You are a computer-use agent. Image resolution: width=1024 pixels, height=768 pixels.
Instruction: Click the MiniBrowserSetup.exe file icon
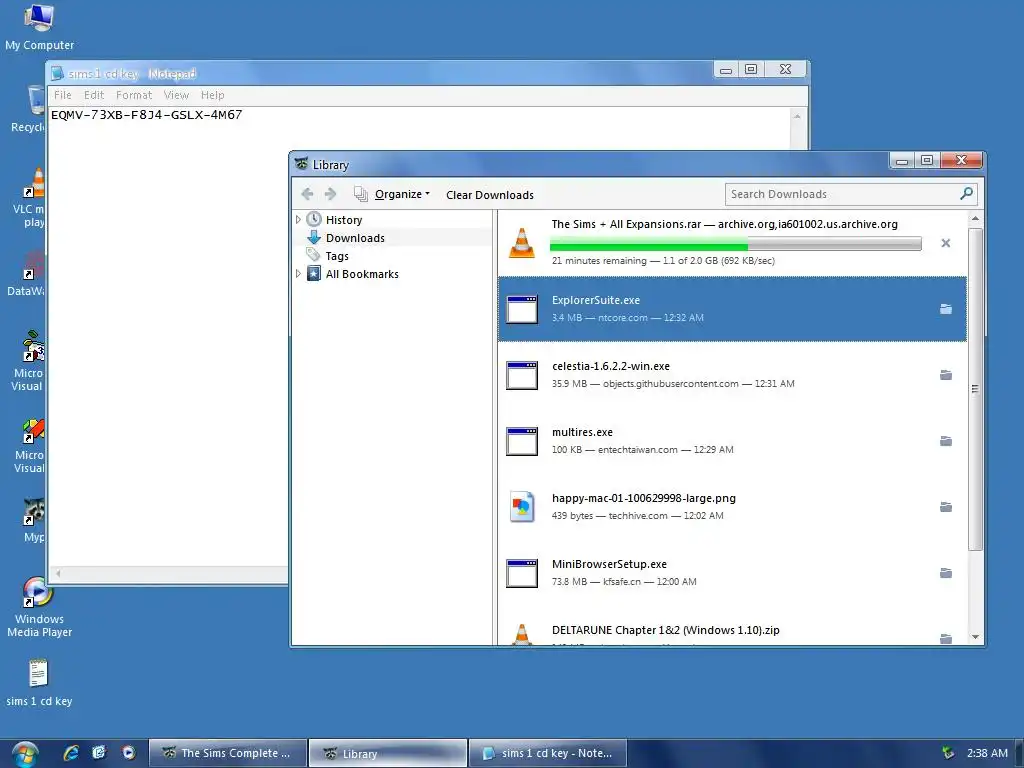522,573
